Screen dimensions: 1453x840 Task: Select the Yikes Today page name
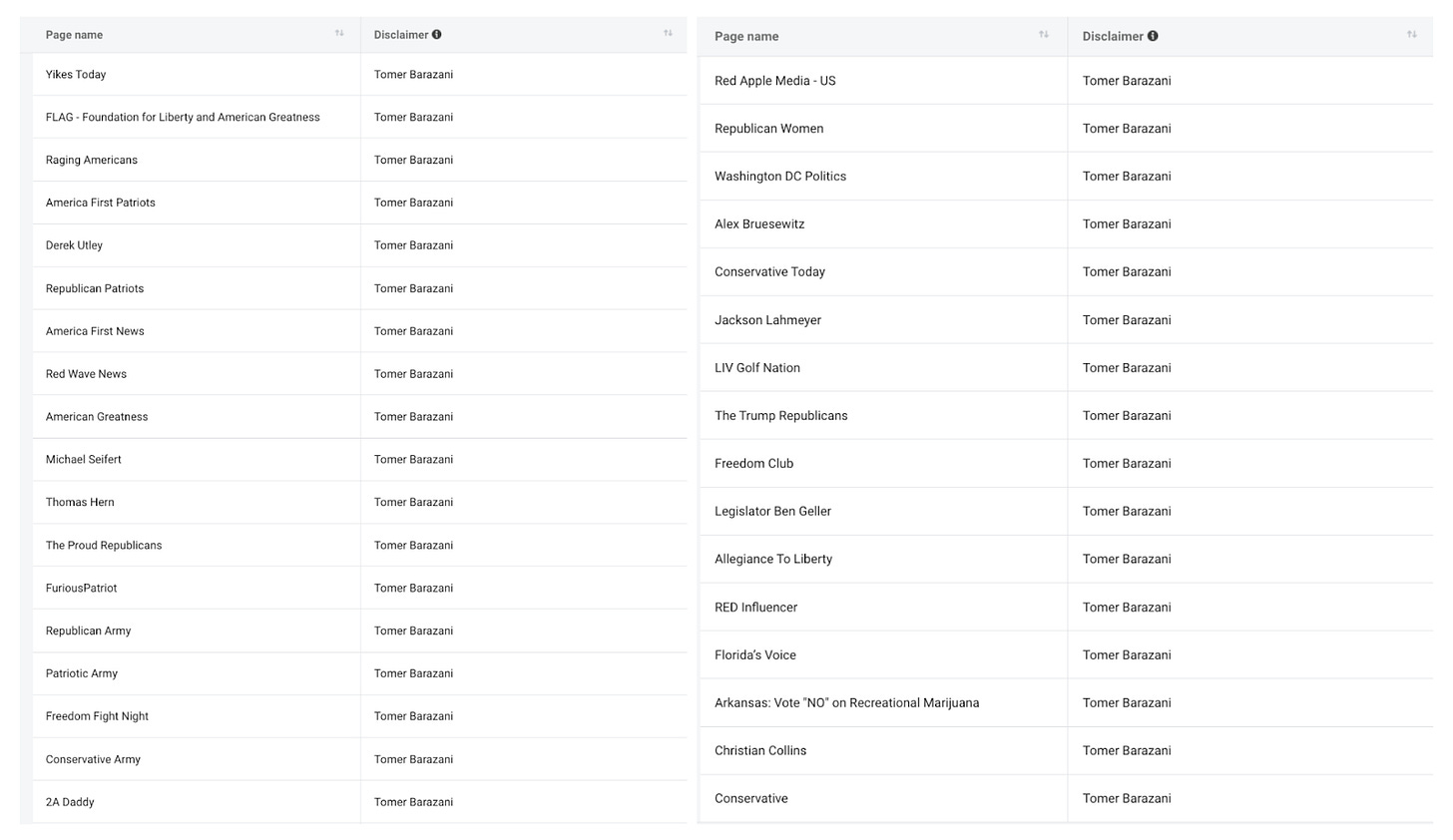pyautogui.click(x=76, y=75)
